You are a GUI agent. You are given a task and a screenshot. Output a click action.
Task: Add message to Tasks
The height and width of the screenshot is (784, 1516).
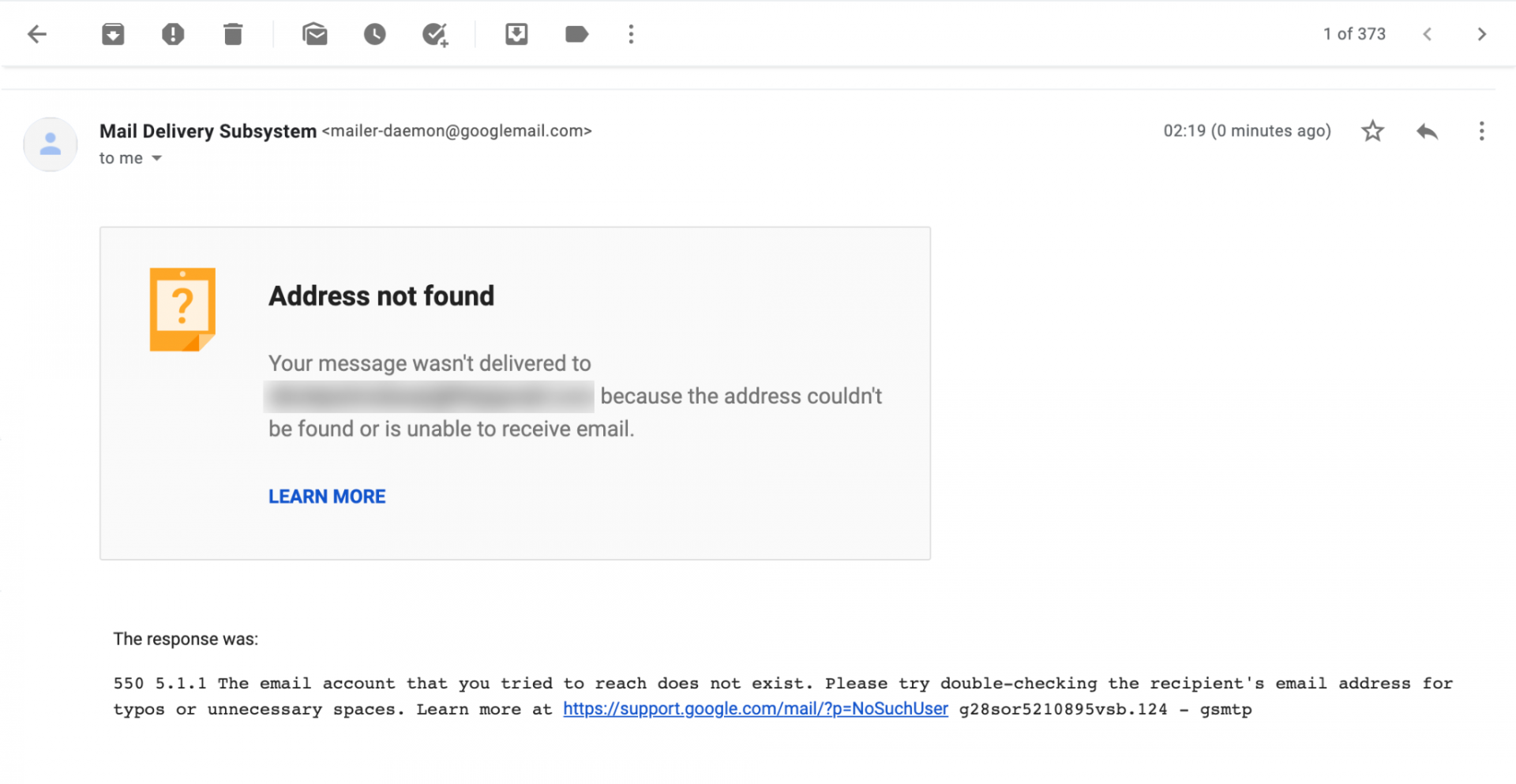(435, 34)
